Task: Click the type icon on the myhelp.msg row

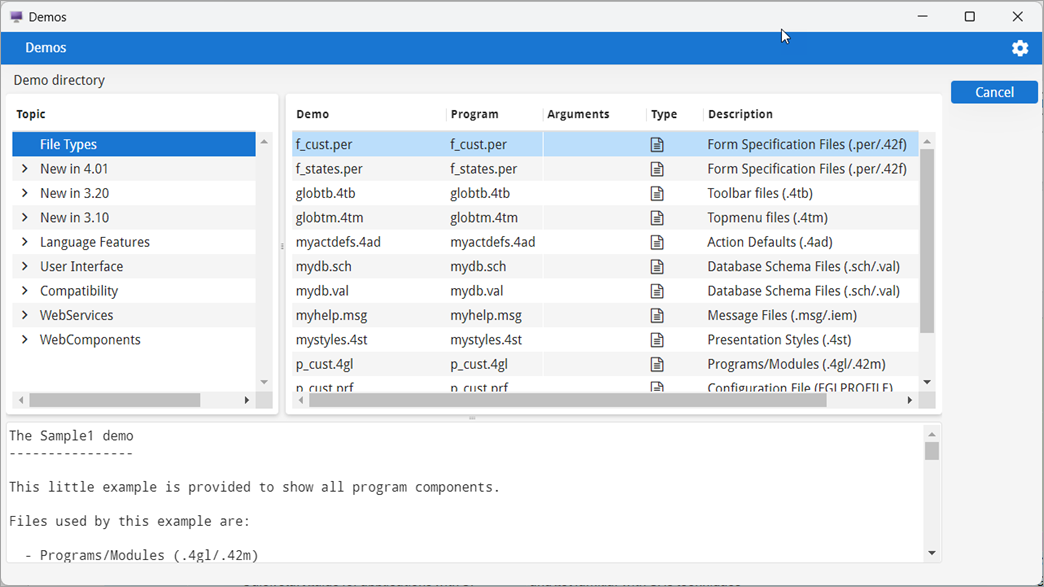Action: (658, 315)
